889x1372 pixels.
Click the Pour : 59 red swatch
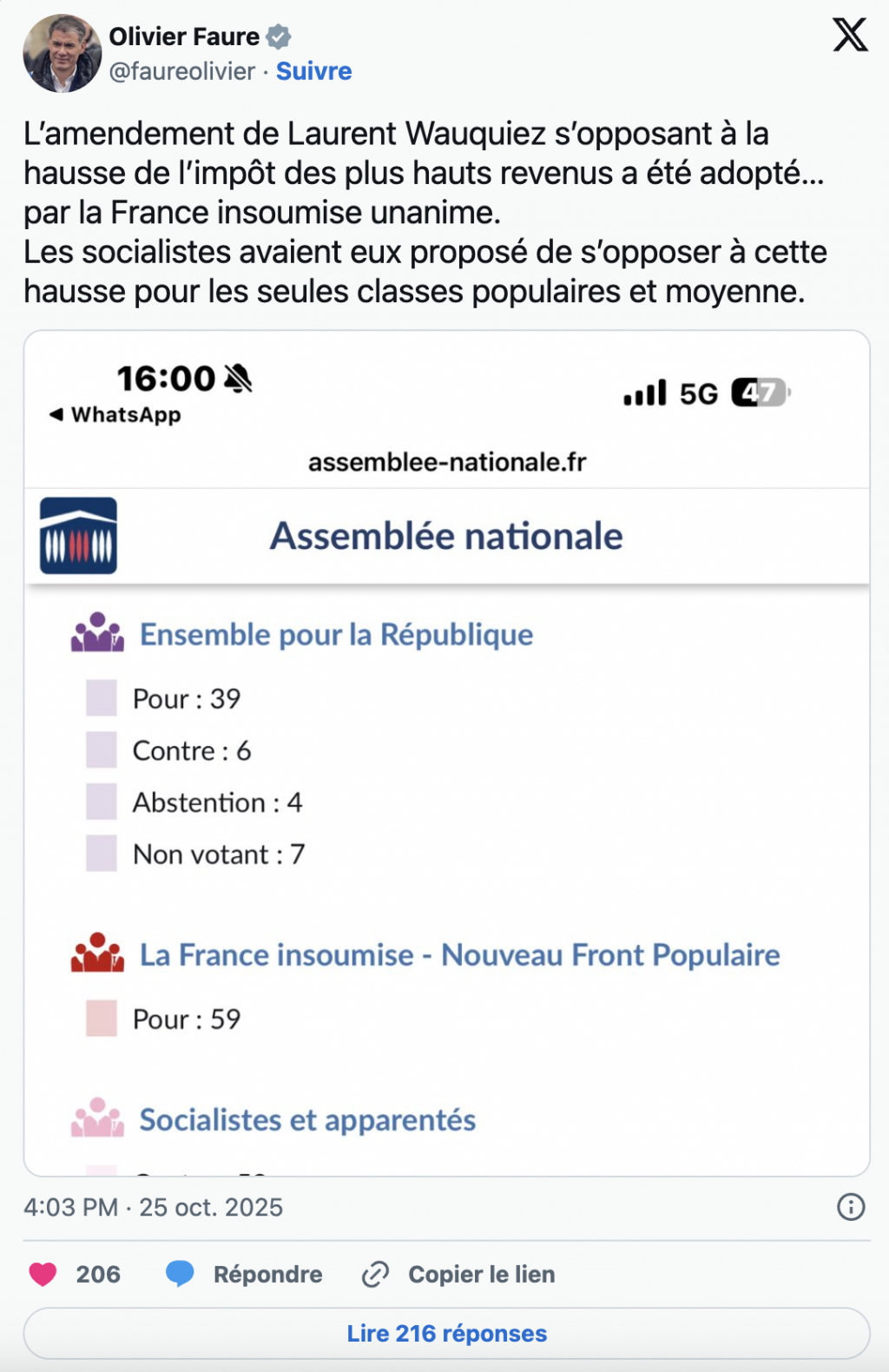point(102,1019)
